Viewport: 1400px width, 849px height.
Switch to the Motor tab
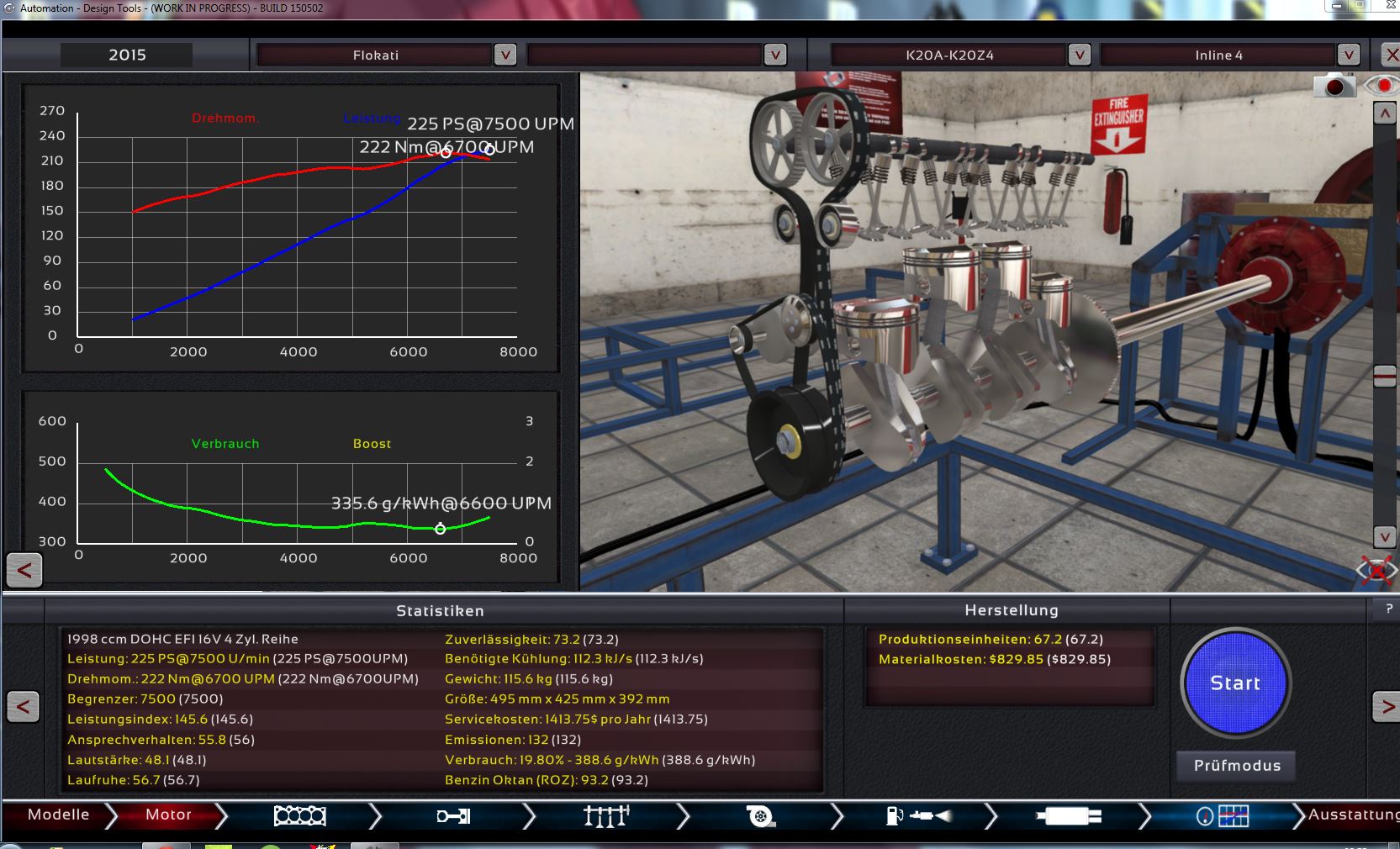pos(168,815)
